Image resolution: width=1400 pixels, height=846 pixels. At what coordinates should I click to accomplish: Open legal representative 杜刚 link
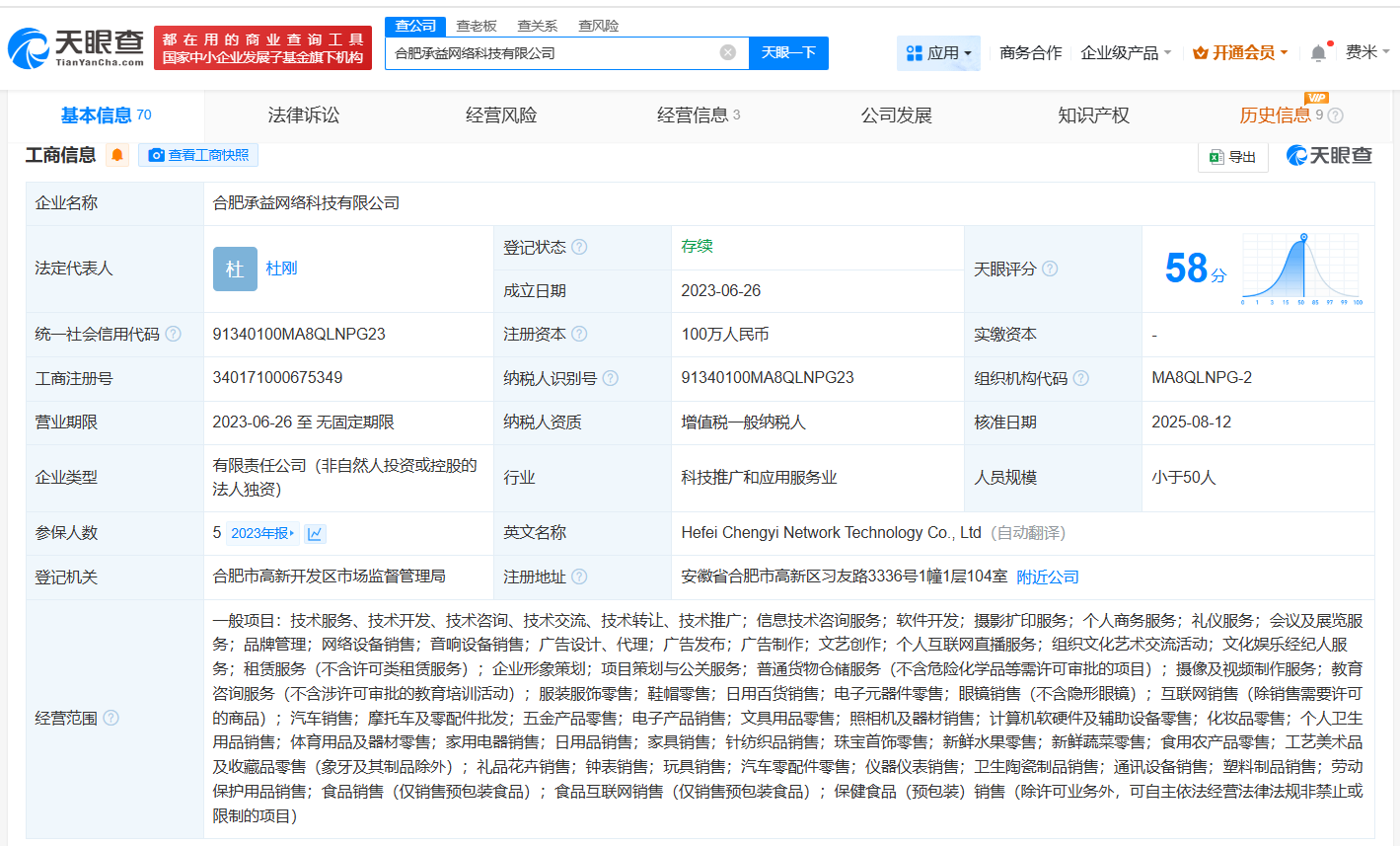(x=281, y=269)
